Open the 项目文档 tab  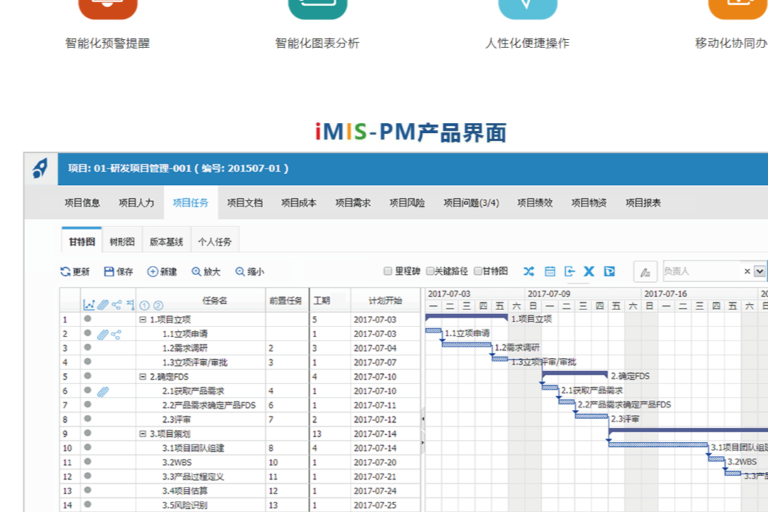point(245,202)
